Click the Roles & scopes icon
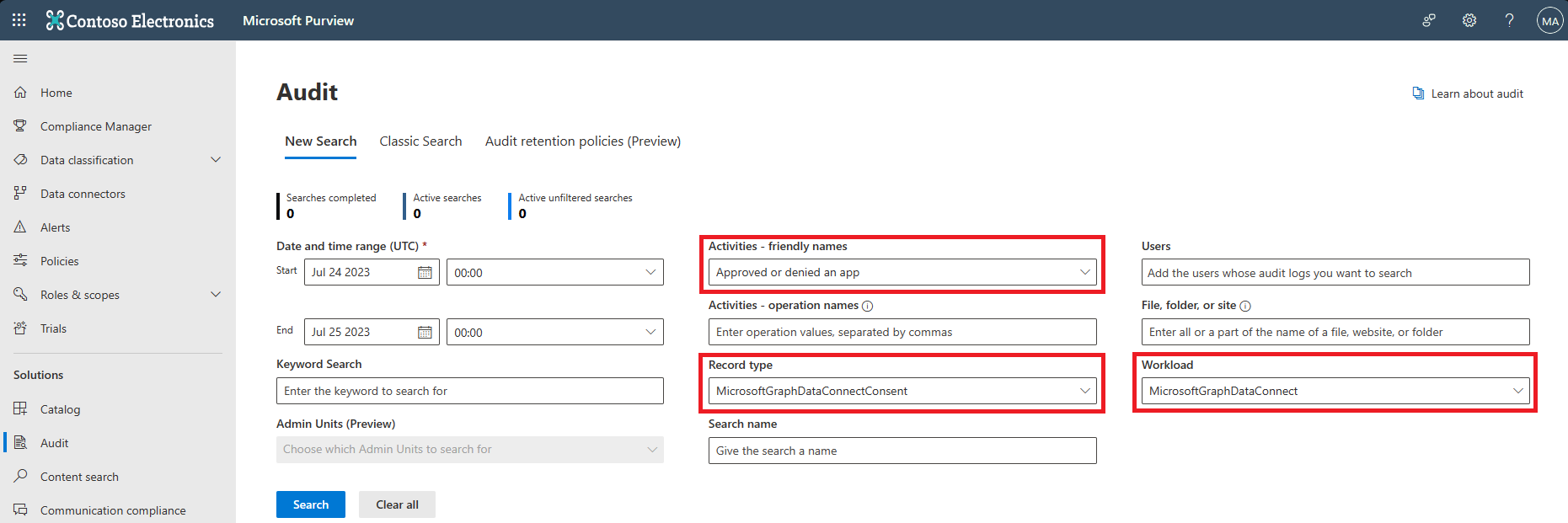The width and height of the screenshot is (1568, 523). 20,295
